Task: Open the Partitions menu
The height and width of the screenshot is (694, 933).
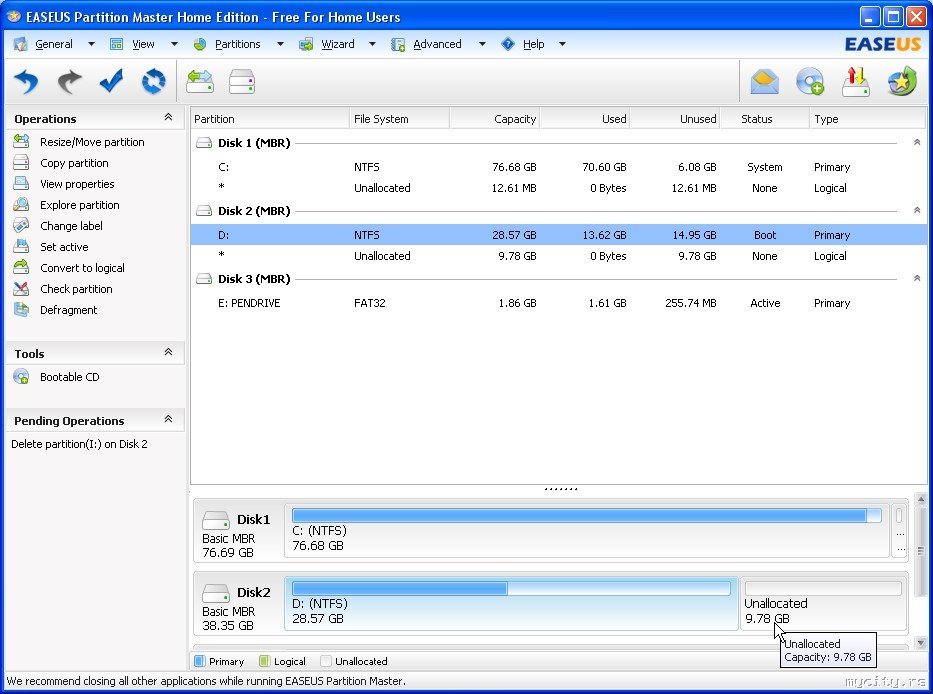Action: tap(237, 44)
